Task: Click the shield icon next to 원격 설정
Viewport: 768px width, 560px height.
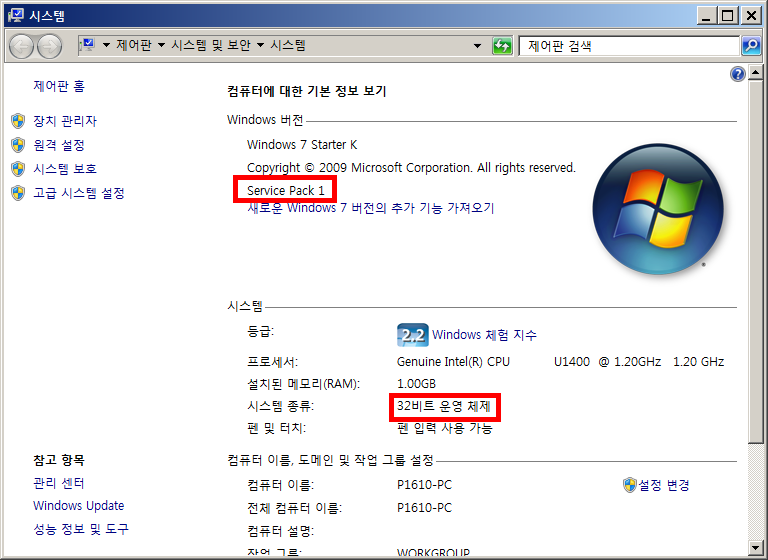Action: coord(18,145)
